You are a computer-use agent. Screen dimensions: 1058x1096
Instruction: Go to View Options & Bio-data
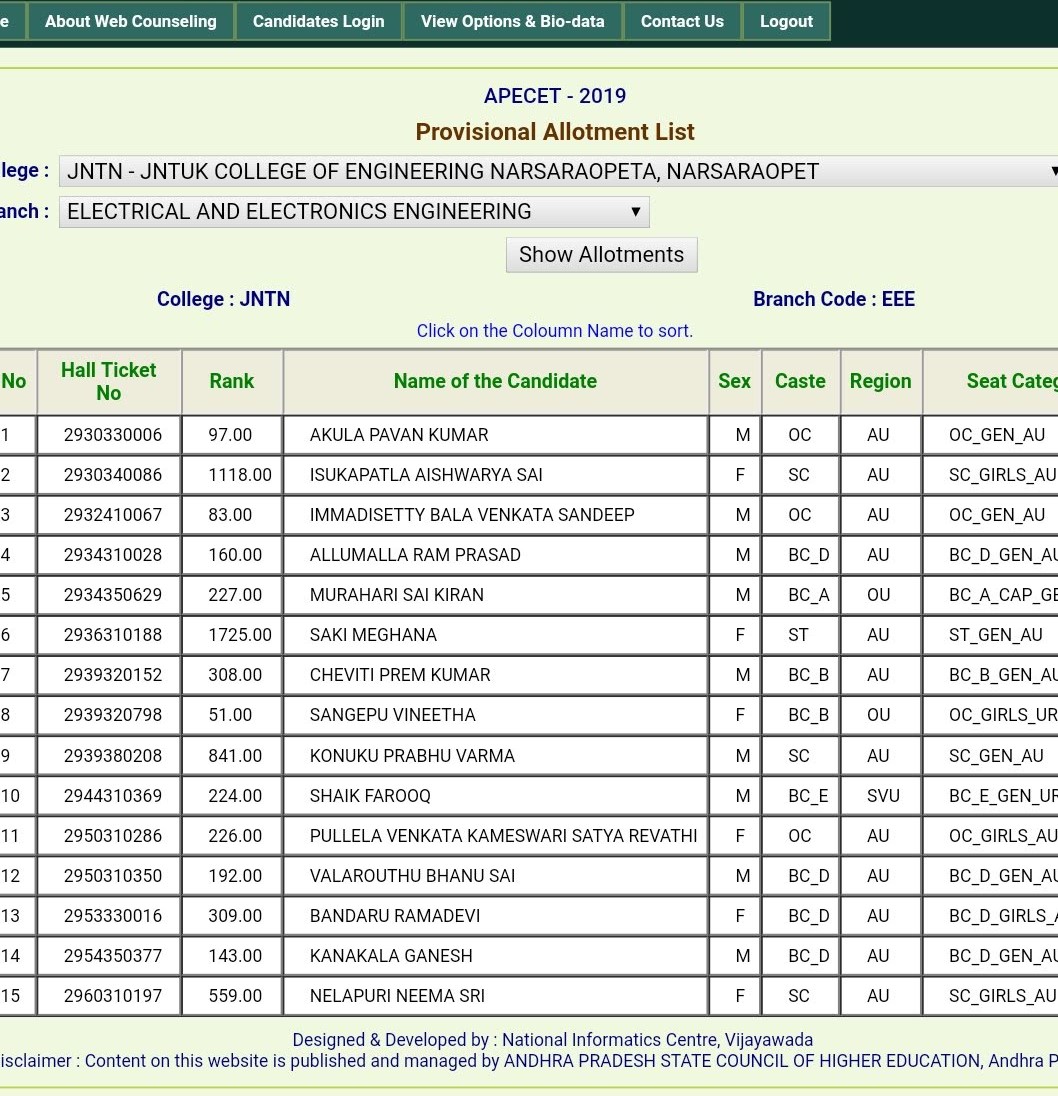click(512, 22)
